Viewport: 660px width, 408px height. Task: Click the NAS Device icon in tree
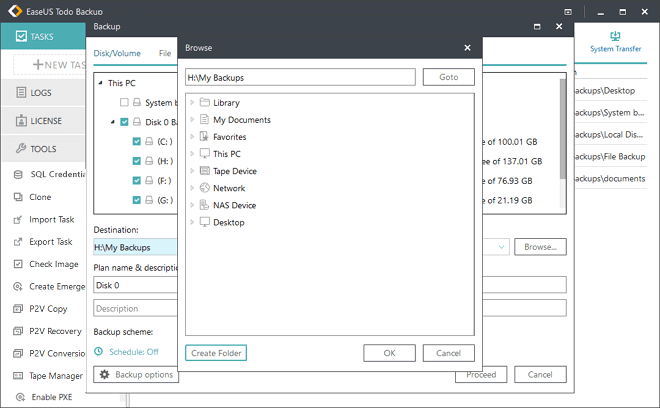tap(204, 205)
